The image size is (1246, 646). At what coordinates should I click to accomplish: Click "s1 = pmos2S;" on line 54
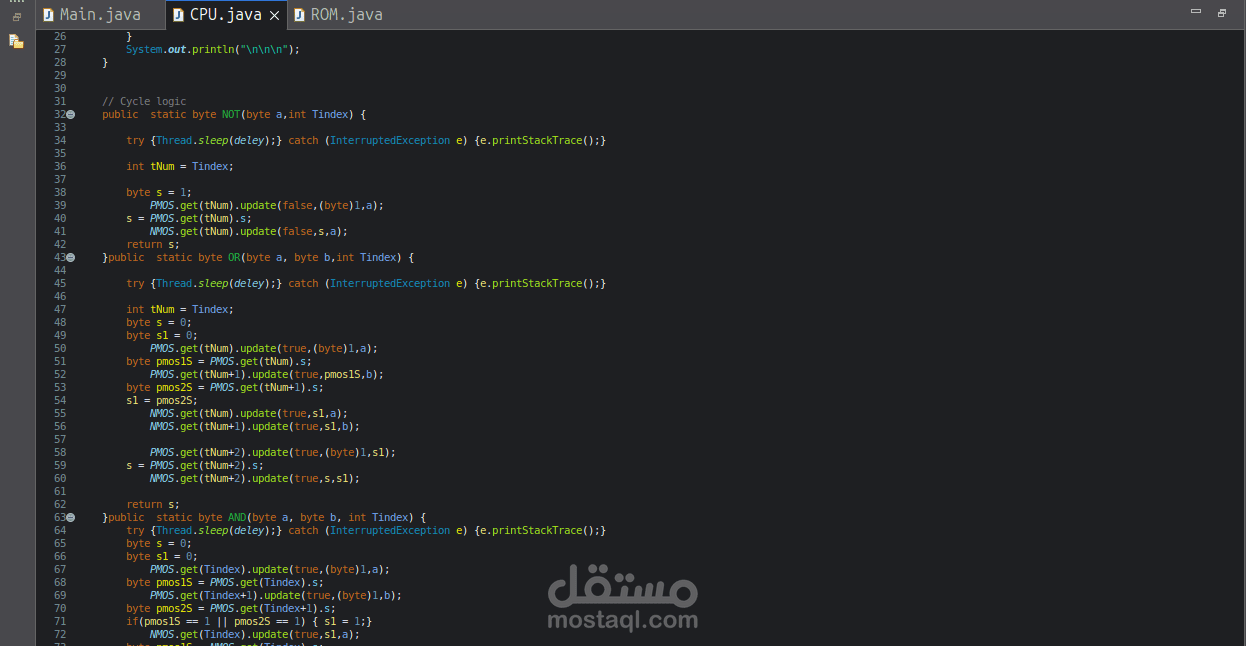tap(162, 400)
